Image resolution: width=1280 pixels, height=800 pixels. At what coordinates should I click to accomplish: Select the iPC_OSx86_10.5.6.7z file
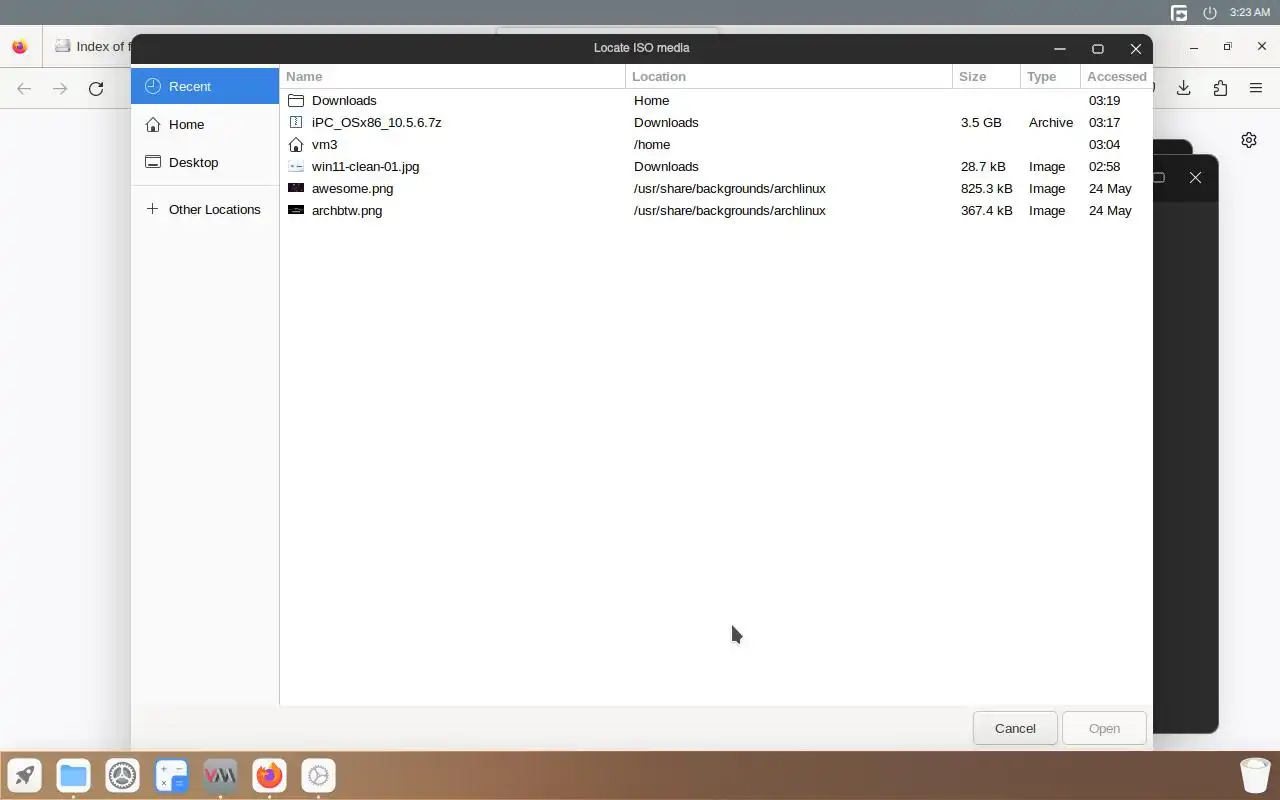tap(716, 122)
